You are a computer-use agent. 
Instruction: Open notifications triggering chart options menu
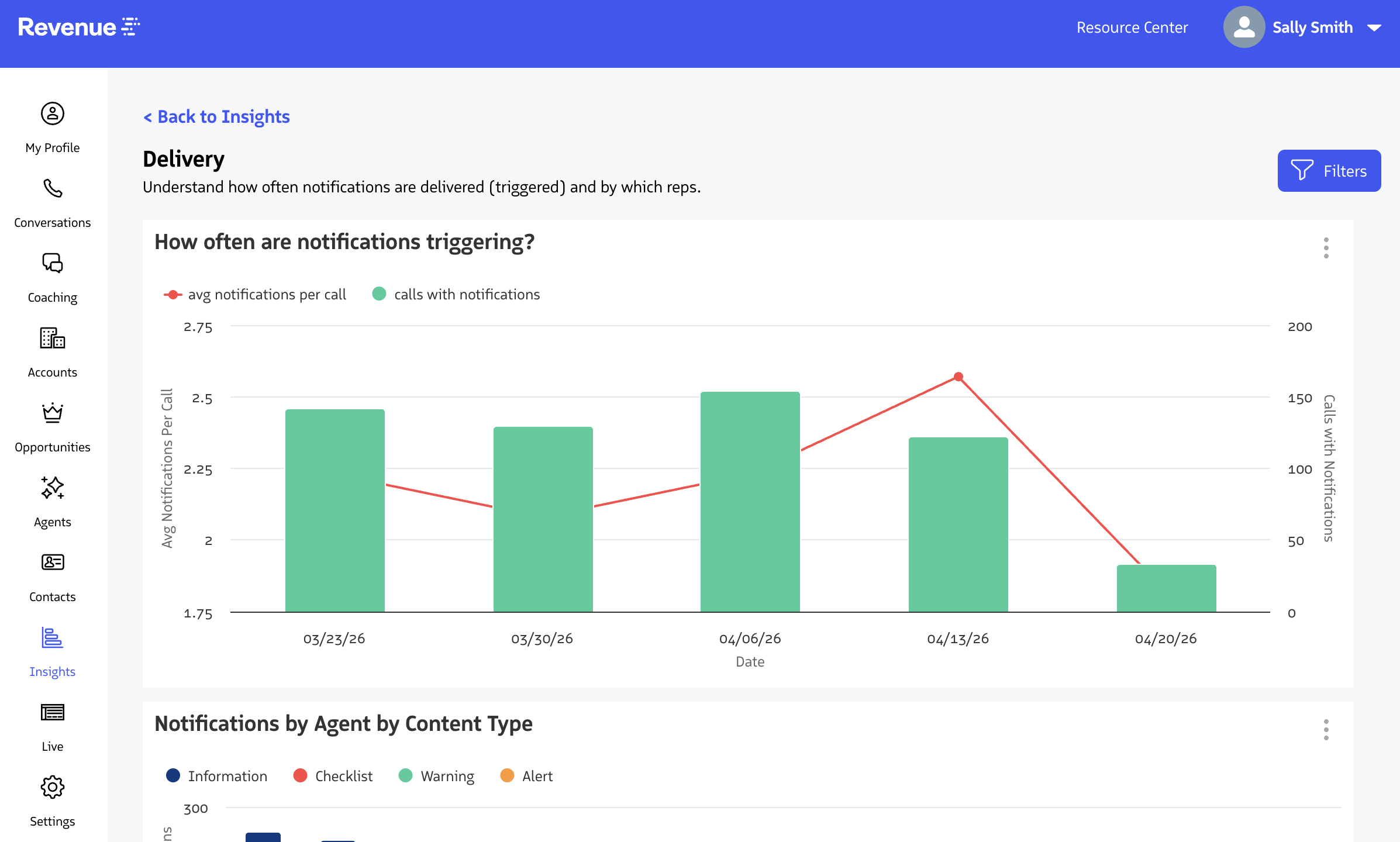click(x=1326, y=248)
